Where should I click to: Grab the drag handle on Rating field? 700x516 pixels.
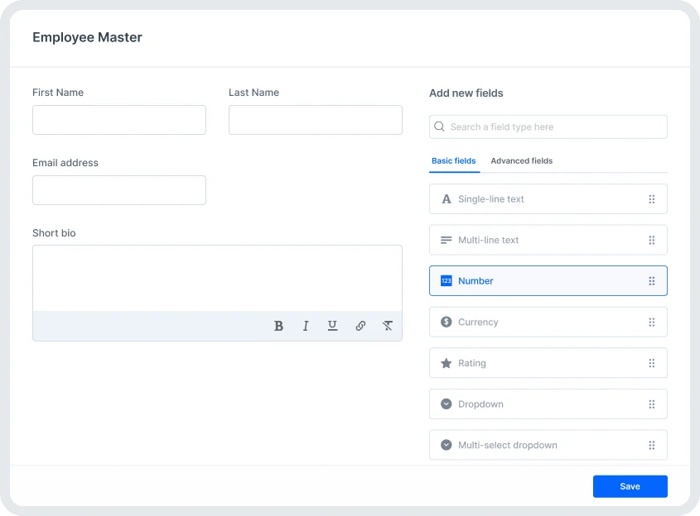652,363
